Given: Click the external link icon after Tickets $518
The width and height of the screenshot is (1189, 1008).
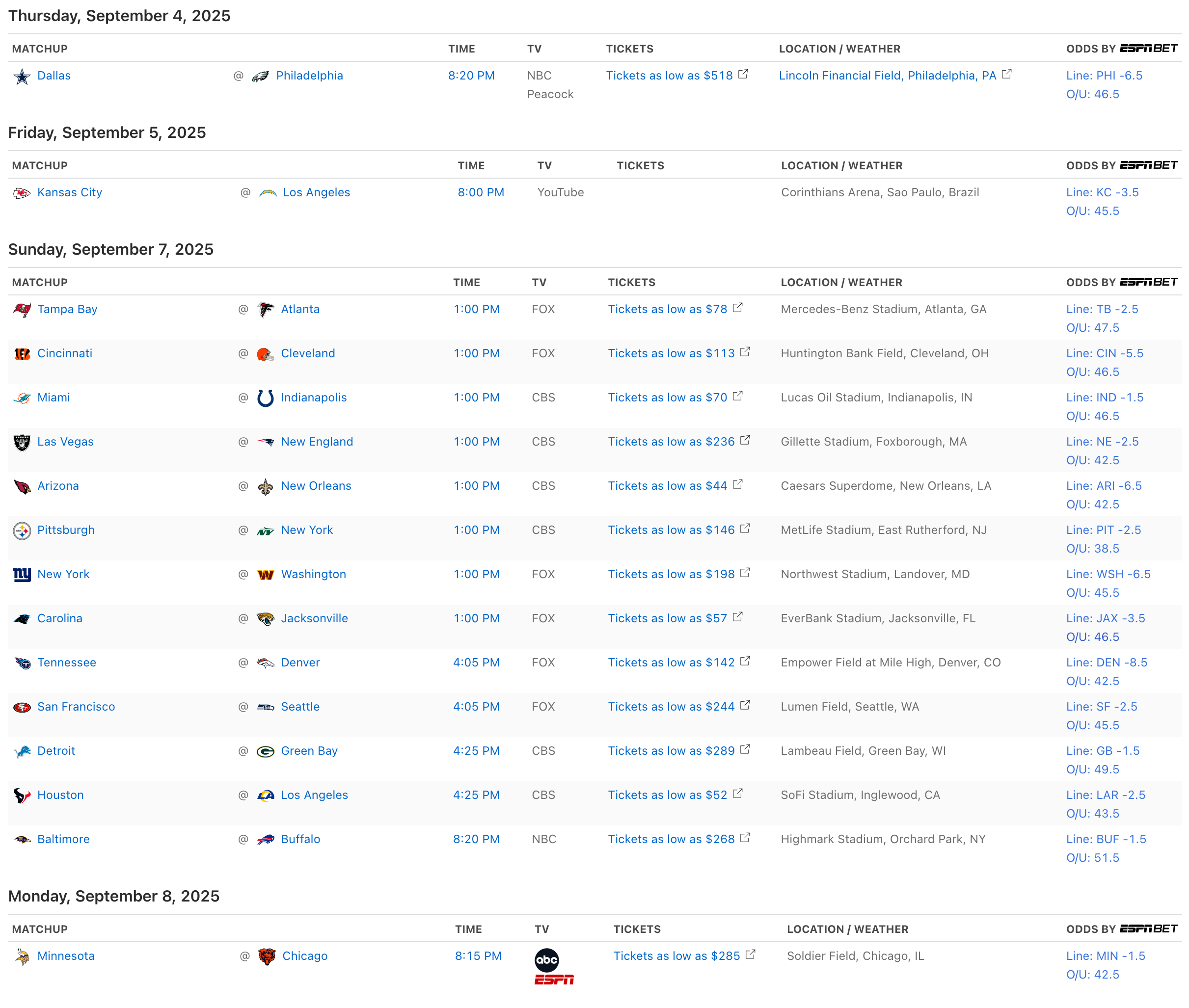Looking at the screenshot, I should pos(743,74).
